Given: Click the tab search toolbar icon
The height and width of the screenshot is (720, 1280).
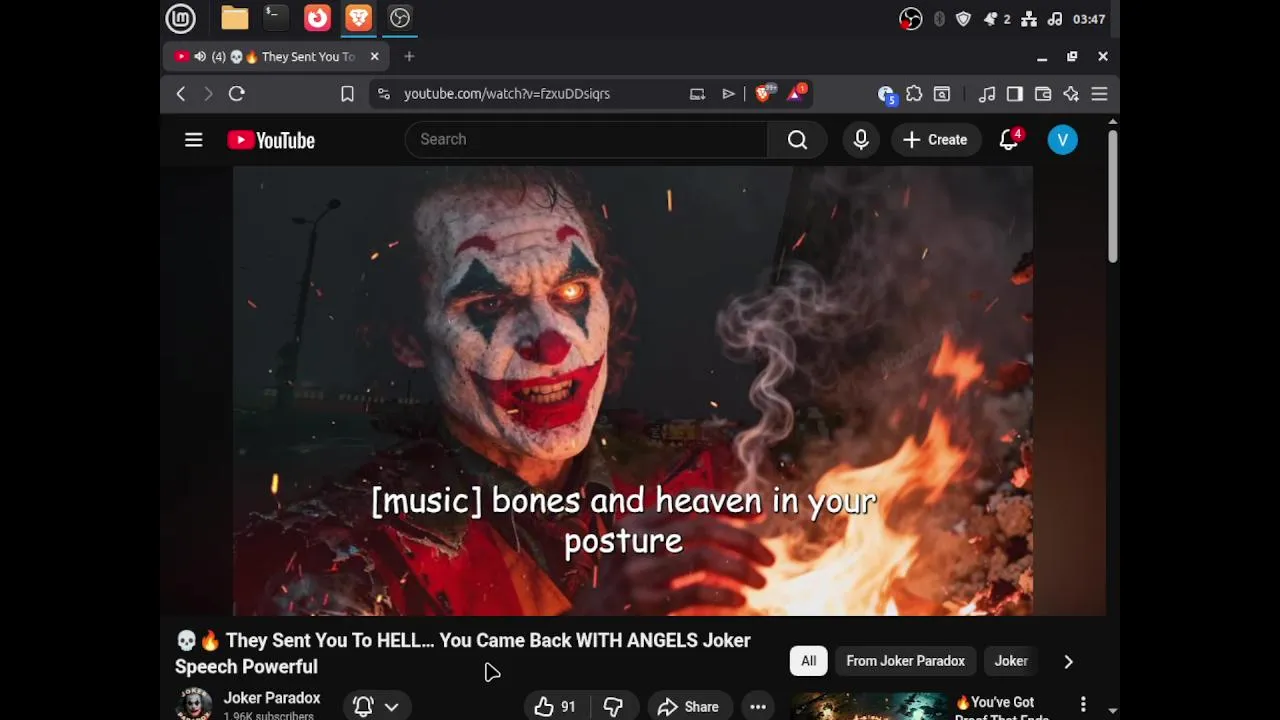Looking at the screenshot, I should (x=942, y=94).
